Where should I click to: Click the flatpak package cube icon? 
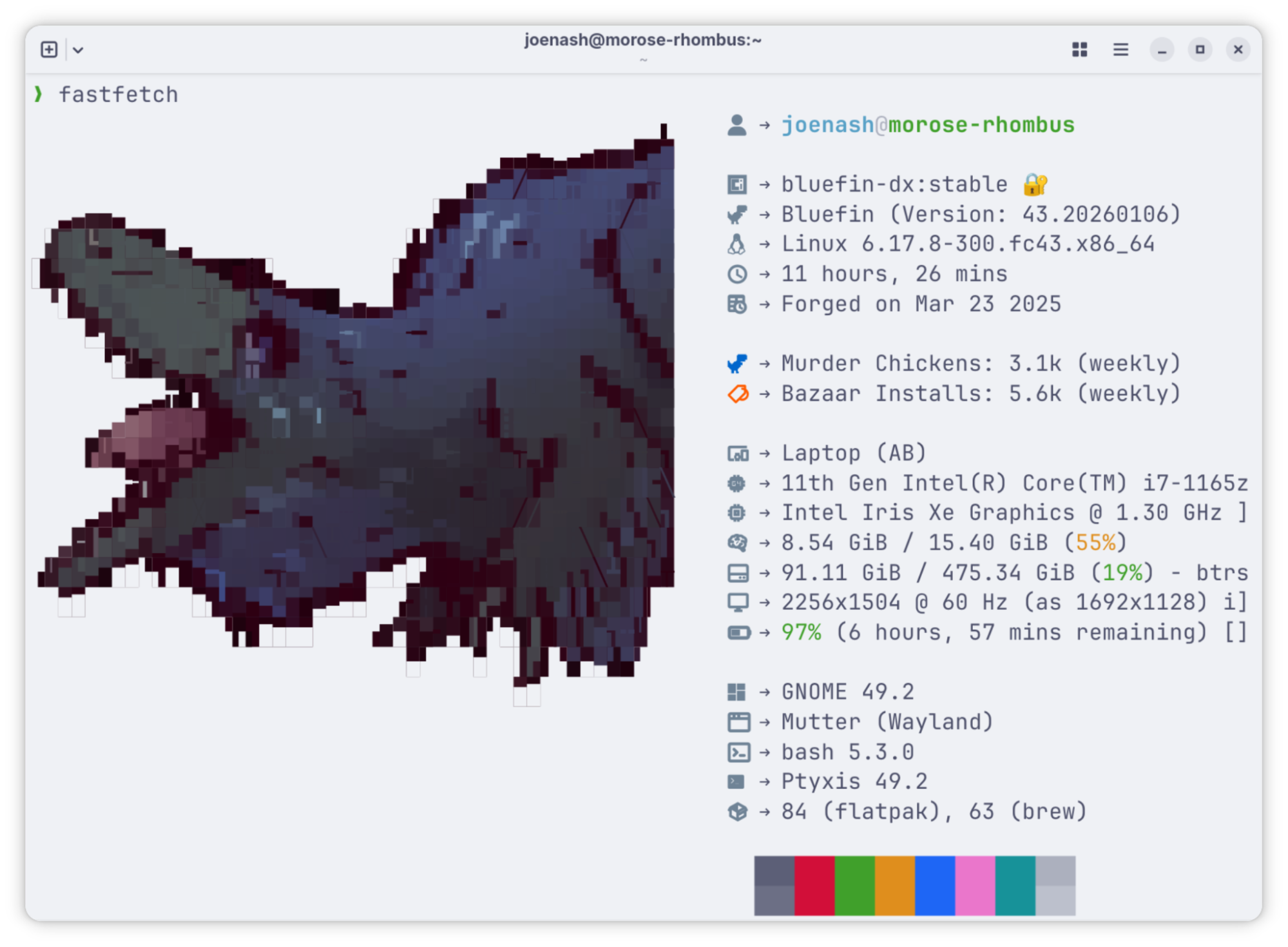pos(737,812)
